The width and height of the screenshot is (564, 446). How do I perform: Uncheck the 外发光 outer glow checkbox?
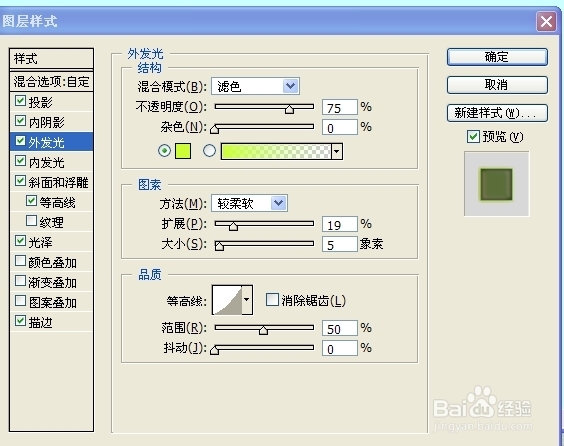[x=20, y=141]
